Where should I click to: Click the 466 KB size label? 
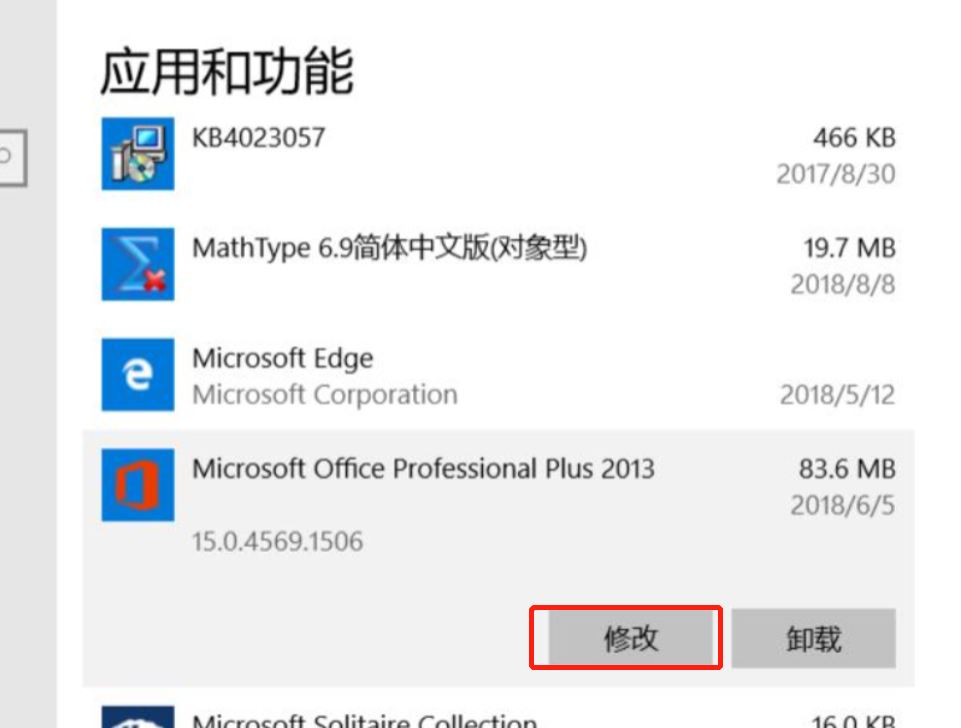853,137
